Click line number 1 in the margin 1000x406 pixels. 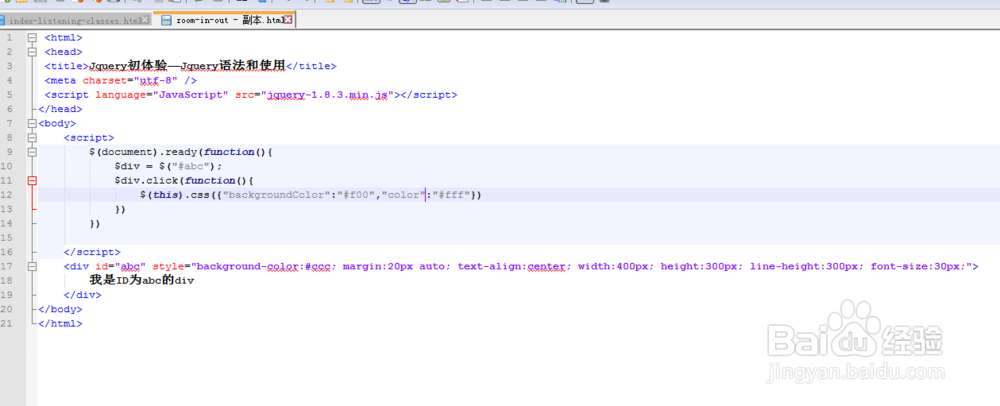point(9,38)
